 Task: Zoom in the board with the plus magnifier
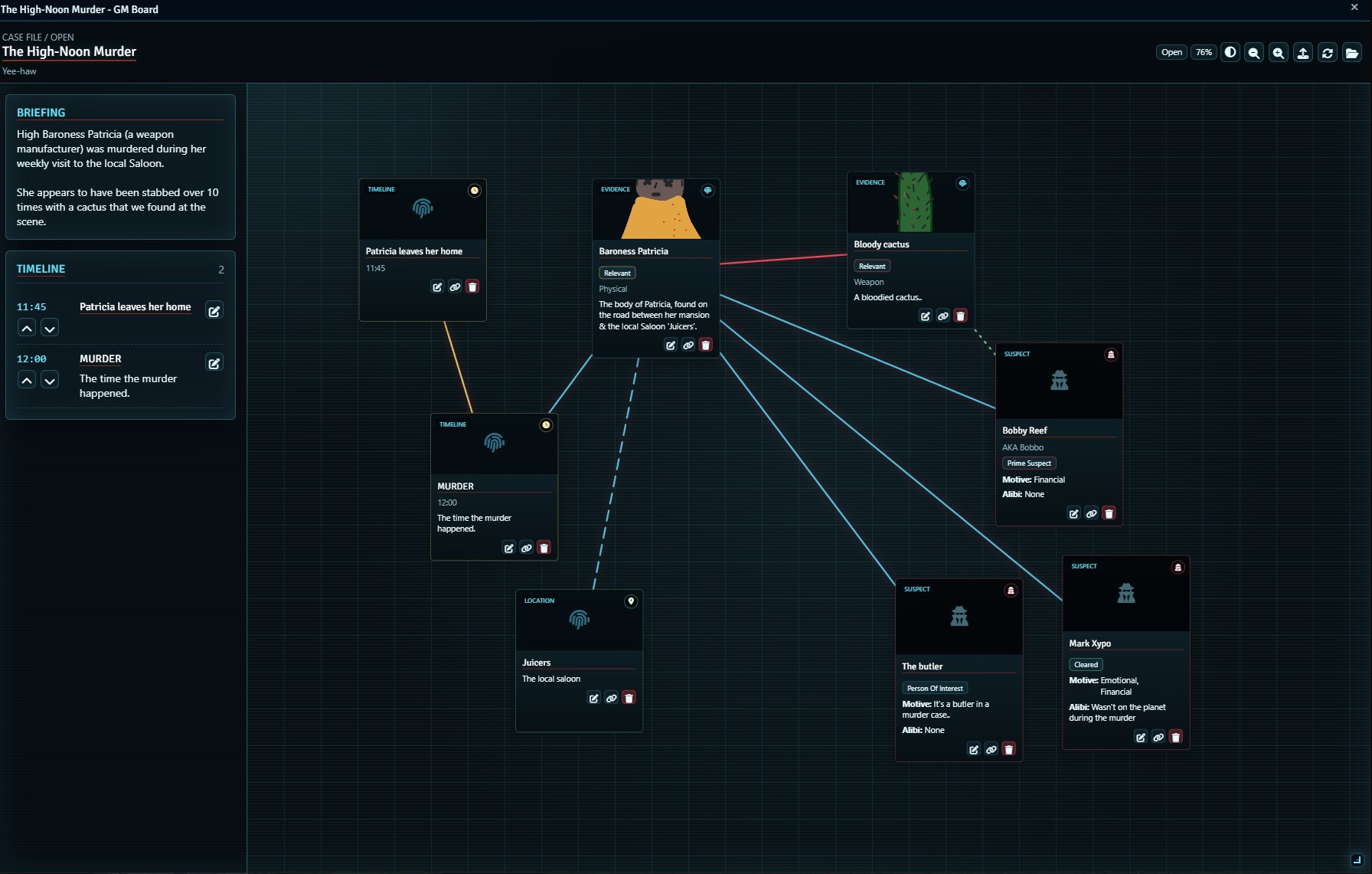click(1279, 53)
